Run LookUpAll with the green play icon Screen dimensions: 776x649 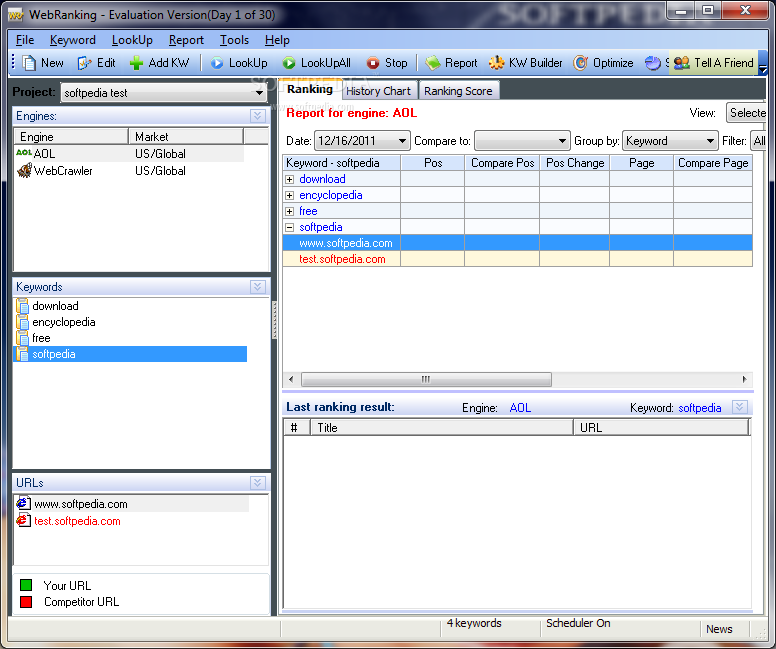(x=289, y=63)
